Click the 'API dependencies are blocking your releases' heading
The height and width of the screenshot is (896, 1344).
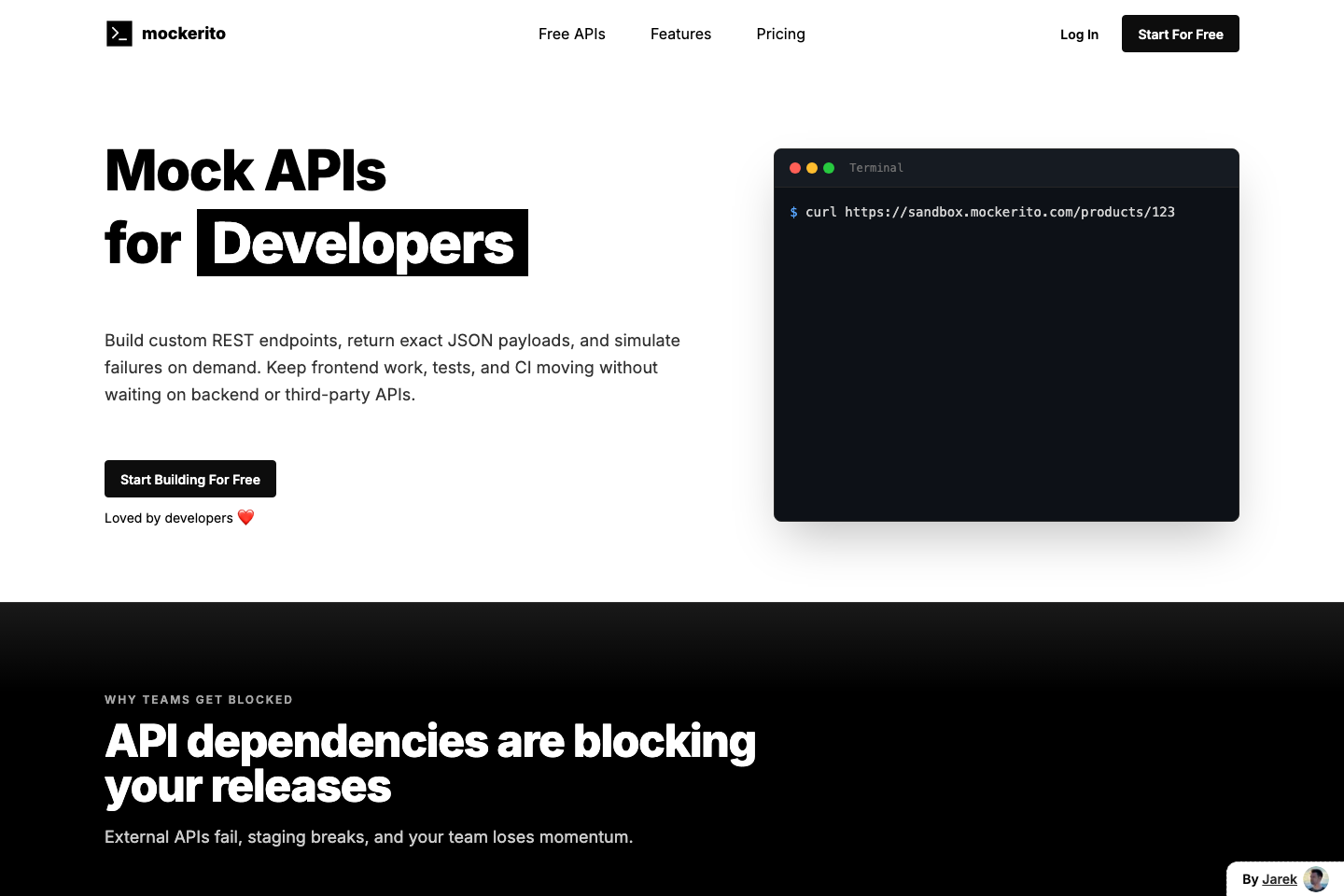tap(430, 764)
